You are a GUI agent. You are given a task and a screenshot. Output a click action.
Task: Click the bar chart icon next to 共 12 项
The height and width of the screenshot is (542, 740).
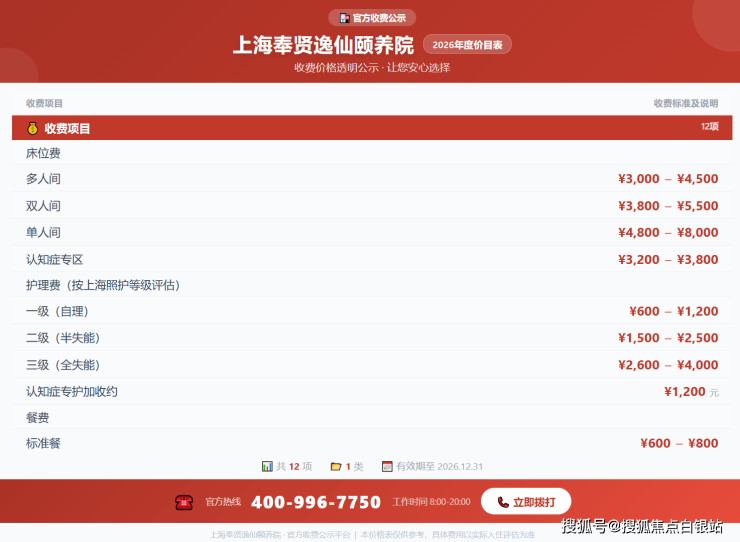267,466
